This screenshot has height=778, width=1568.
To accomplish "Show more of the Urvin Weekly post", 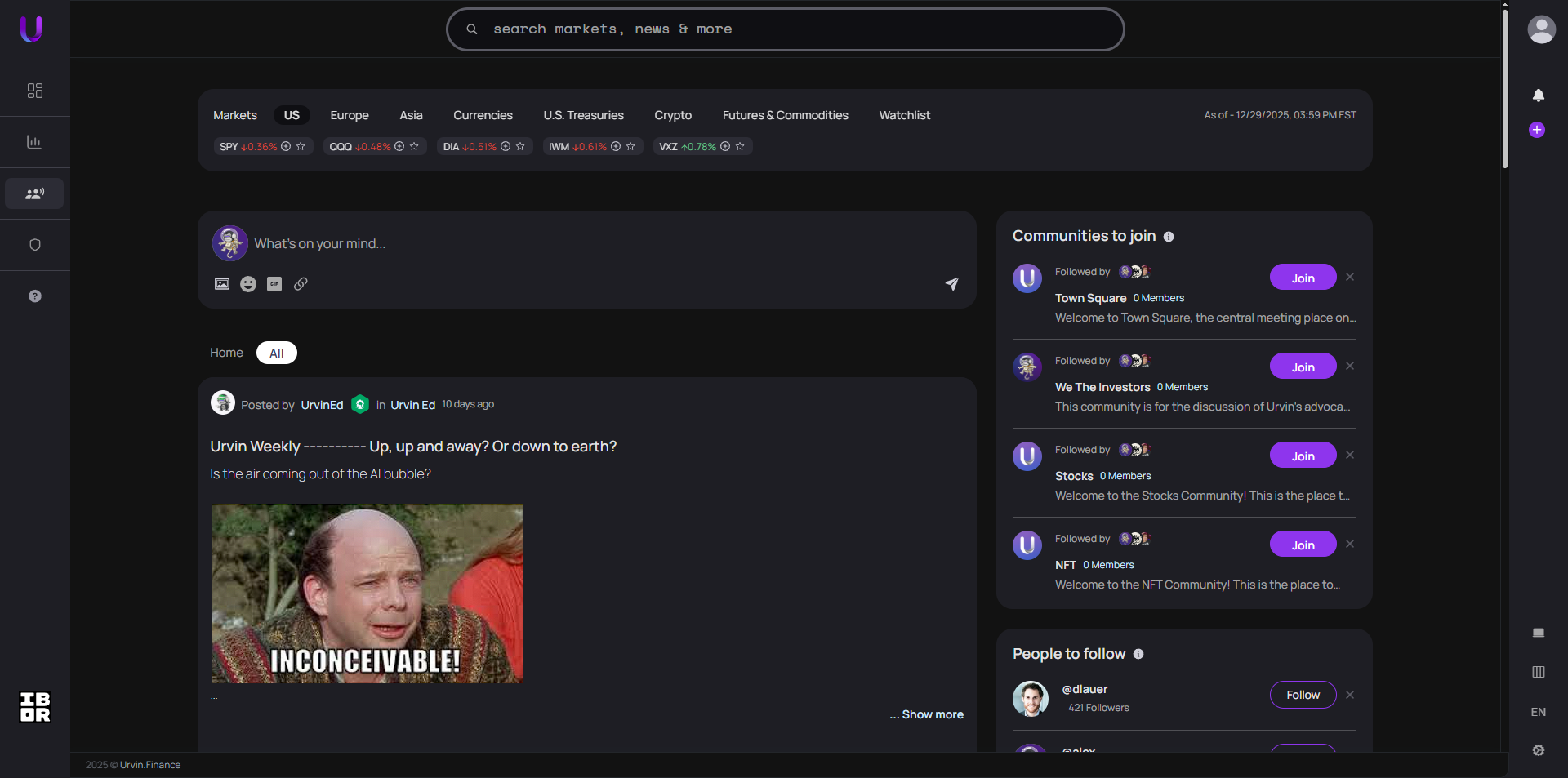I will pos(926,714).
